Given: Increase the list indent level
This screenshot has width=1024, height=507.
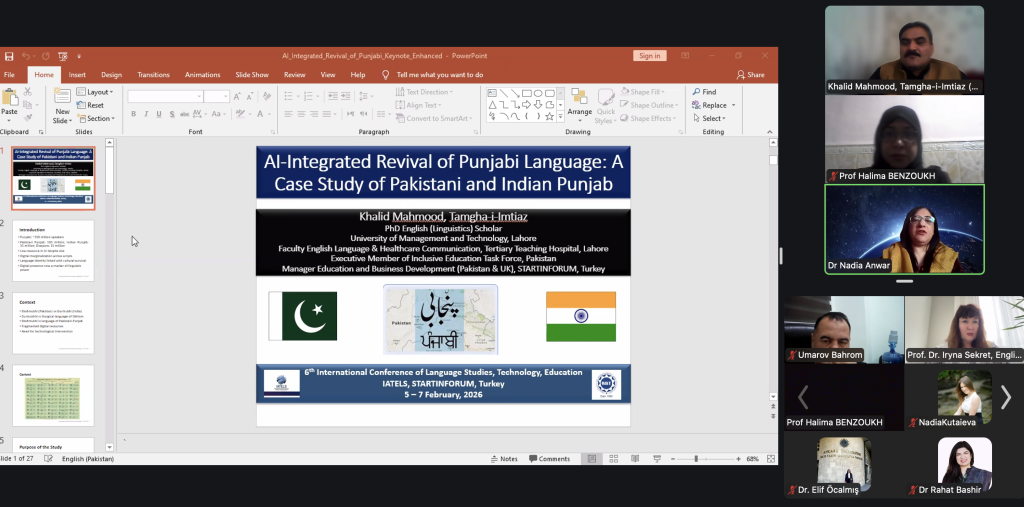Looking at the screenshot, I should click(347, 96).
